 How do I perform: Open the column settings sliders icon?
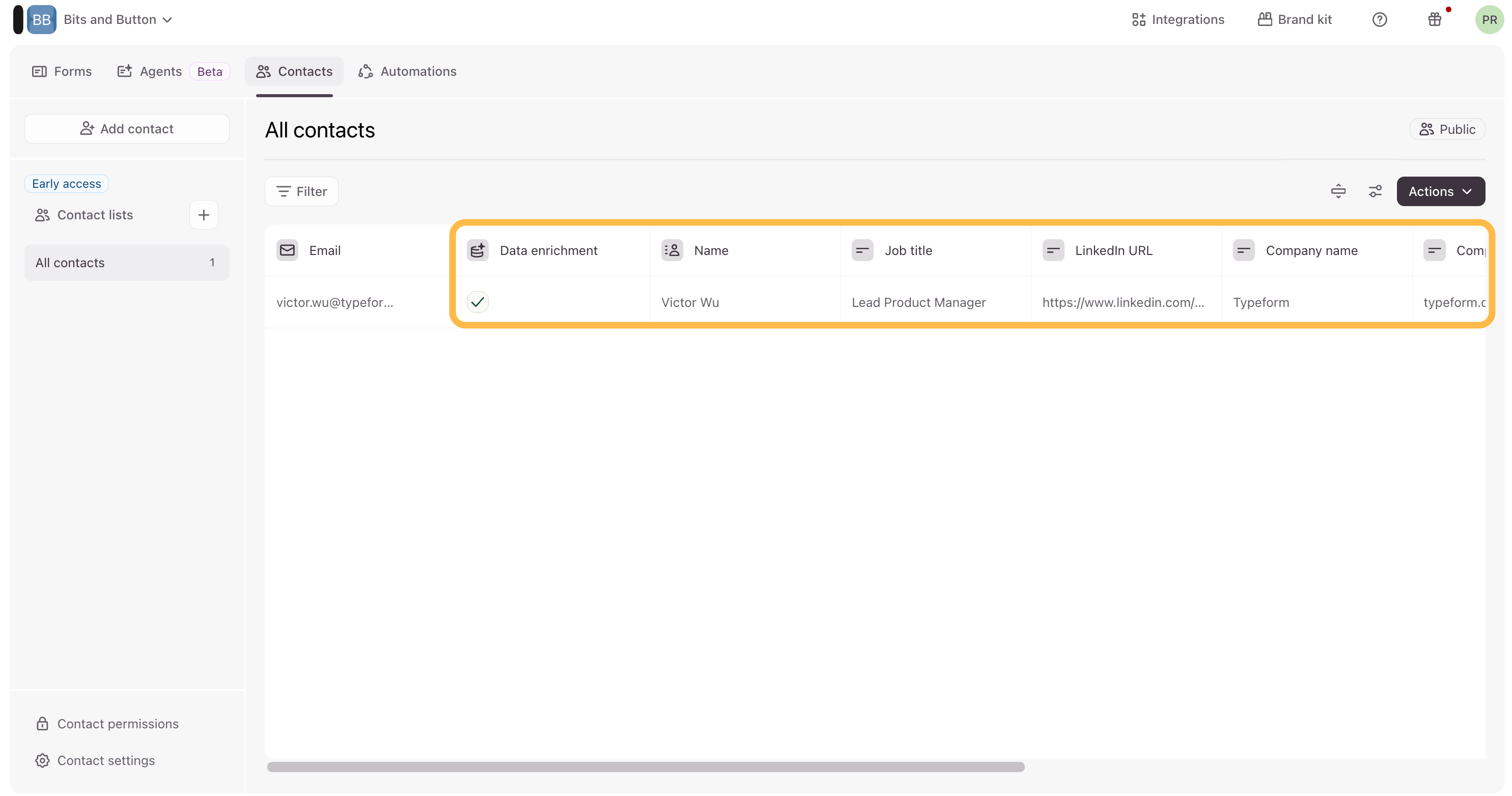click(1375, 191)
